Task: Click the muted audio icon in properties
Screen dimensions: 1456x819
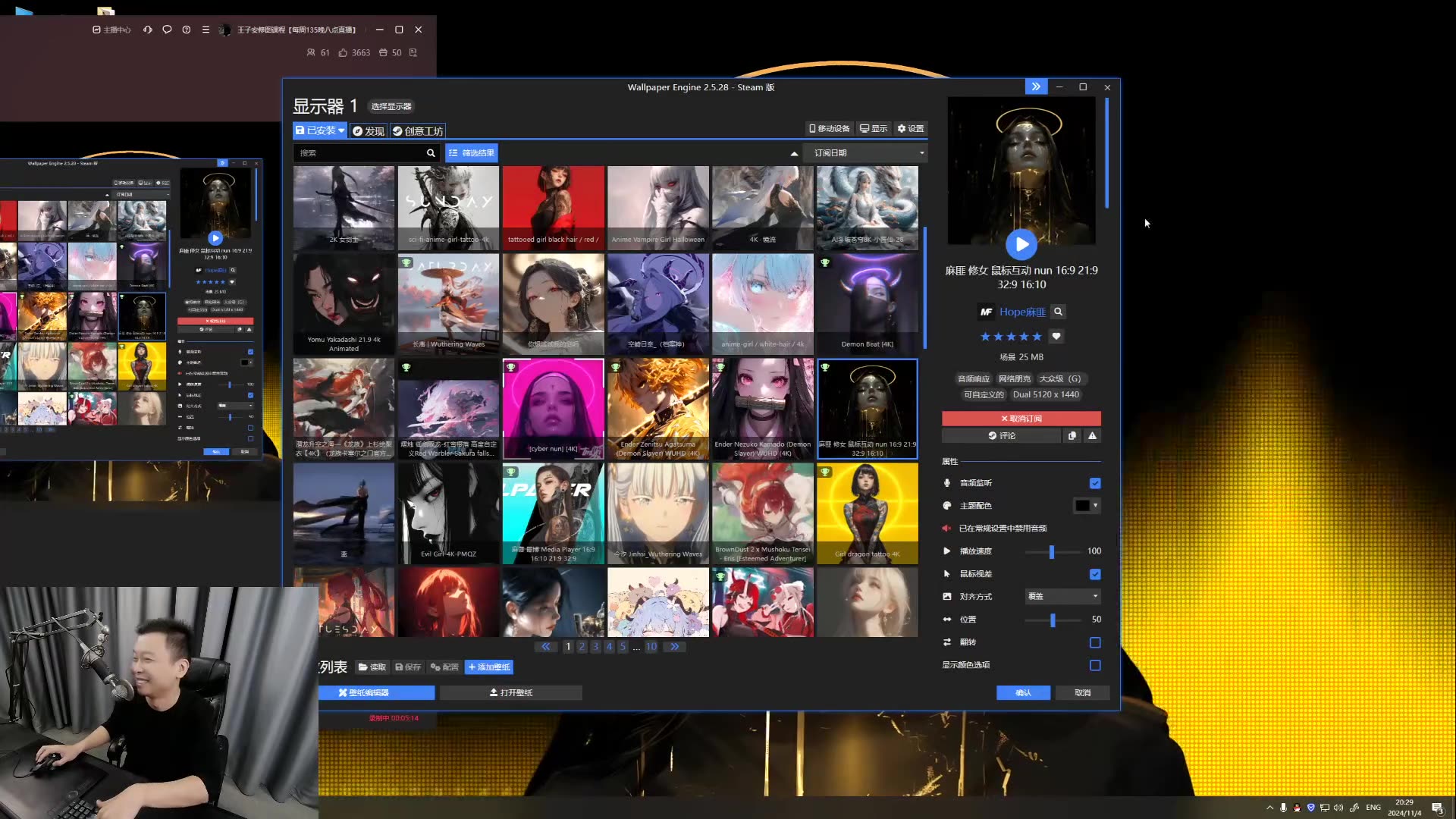Action: click(946, 529)
